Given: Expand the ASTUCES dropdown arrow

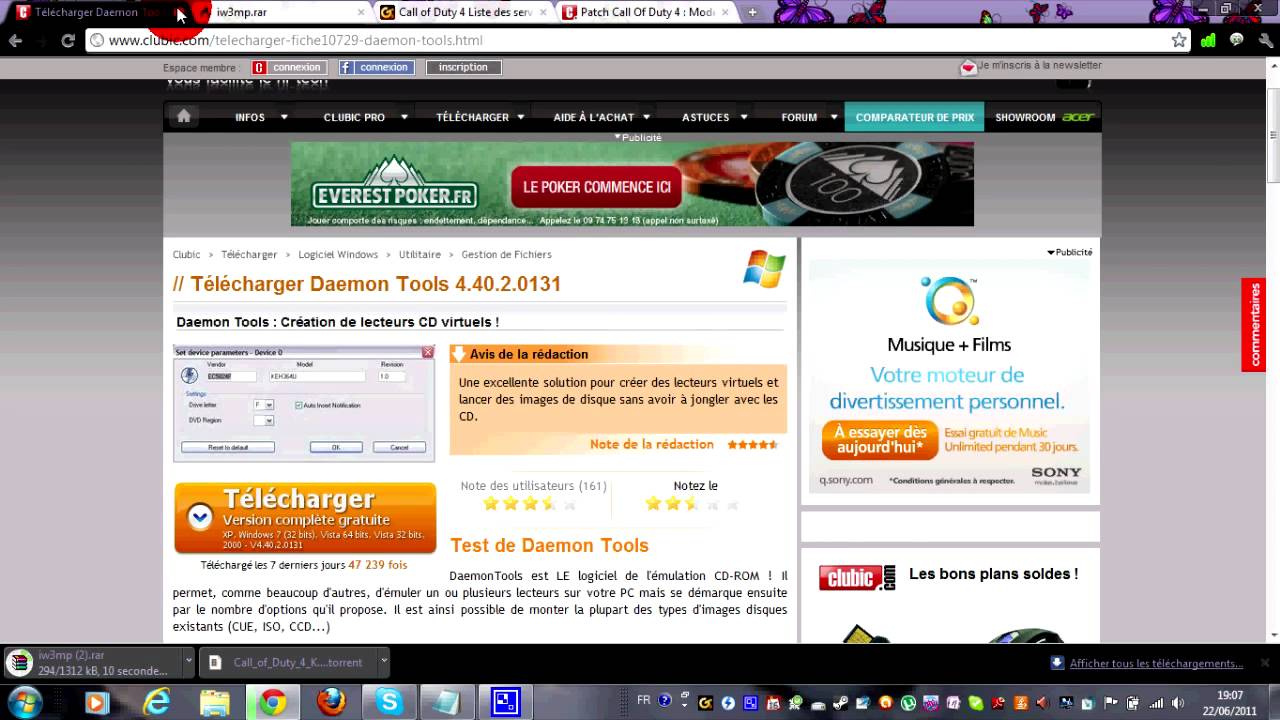Looking at the screenshot, I should tap(744, 117).
